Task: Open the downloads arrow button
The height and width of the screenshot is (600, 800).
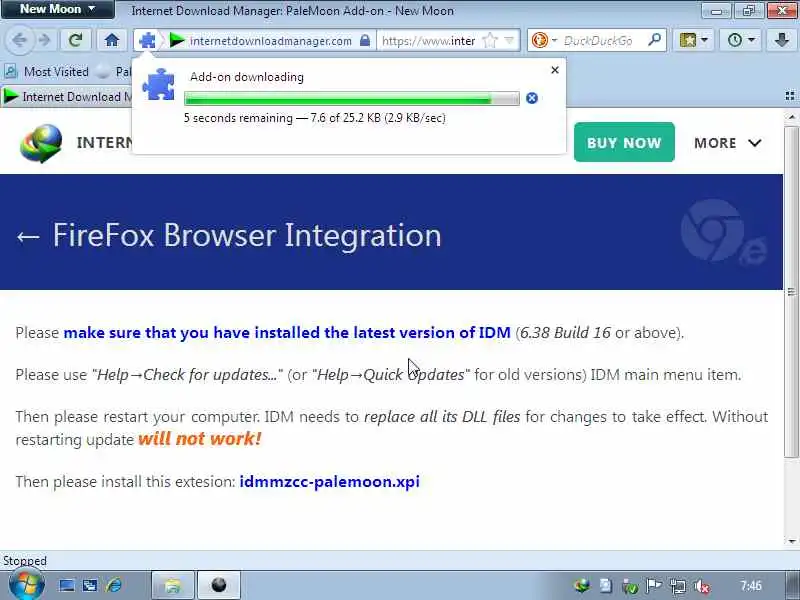Action: [782, 40]
